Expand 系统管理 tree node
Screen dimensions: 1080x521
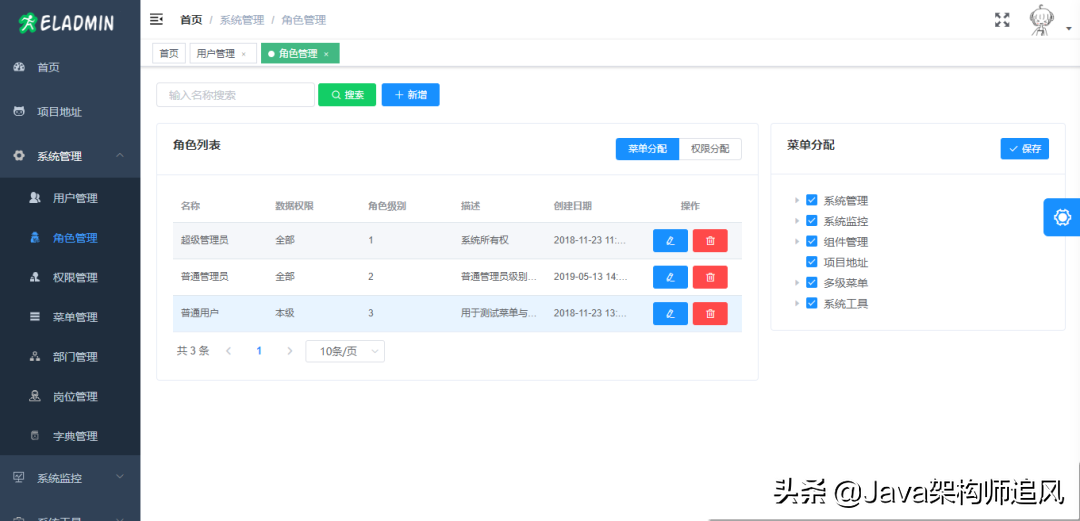click(797, 201)
